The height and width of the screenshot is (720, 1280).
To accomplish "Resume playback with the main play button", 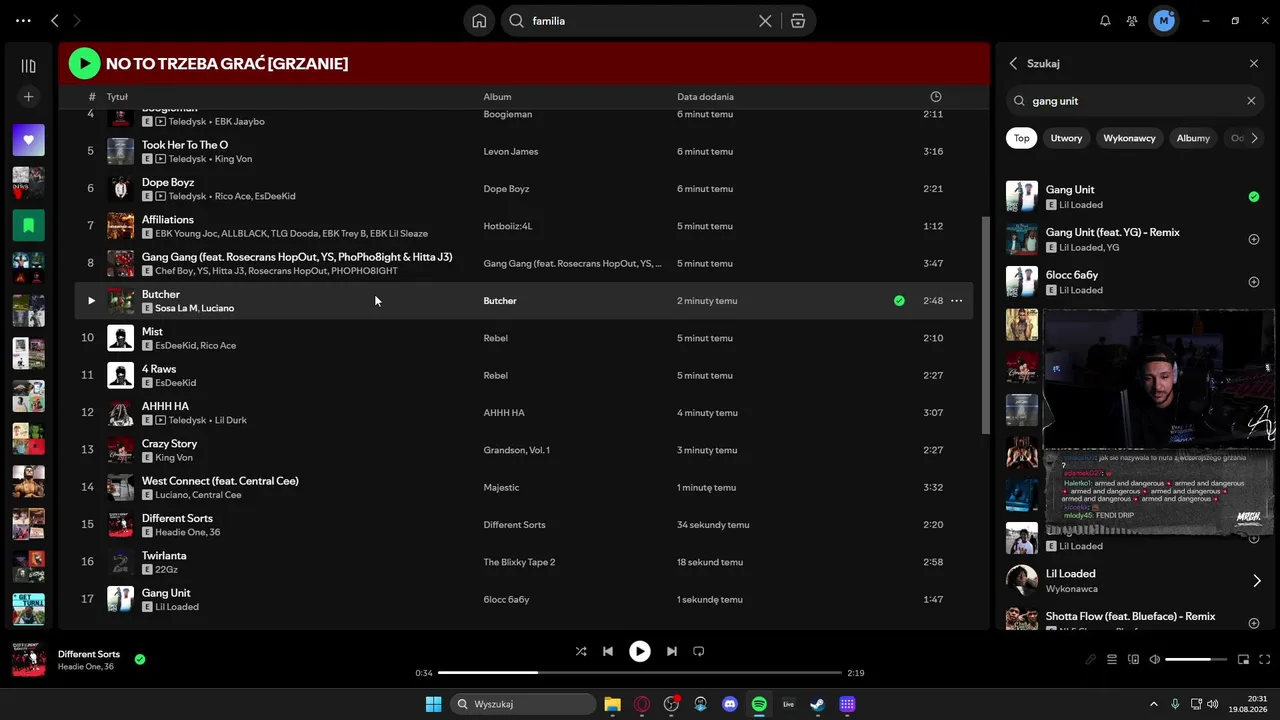I will [640, 651].
